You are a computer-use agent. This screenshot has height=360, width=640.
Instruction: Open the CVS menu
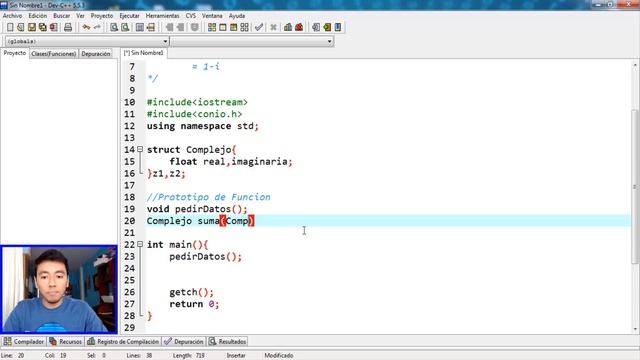point(191,16)
